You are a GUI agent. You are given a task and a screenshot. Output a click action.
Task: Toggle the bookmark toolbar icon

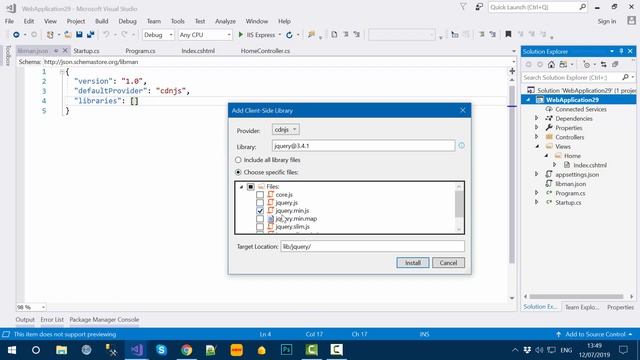(508, 34)
